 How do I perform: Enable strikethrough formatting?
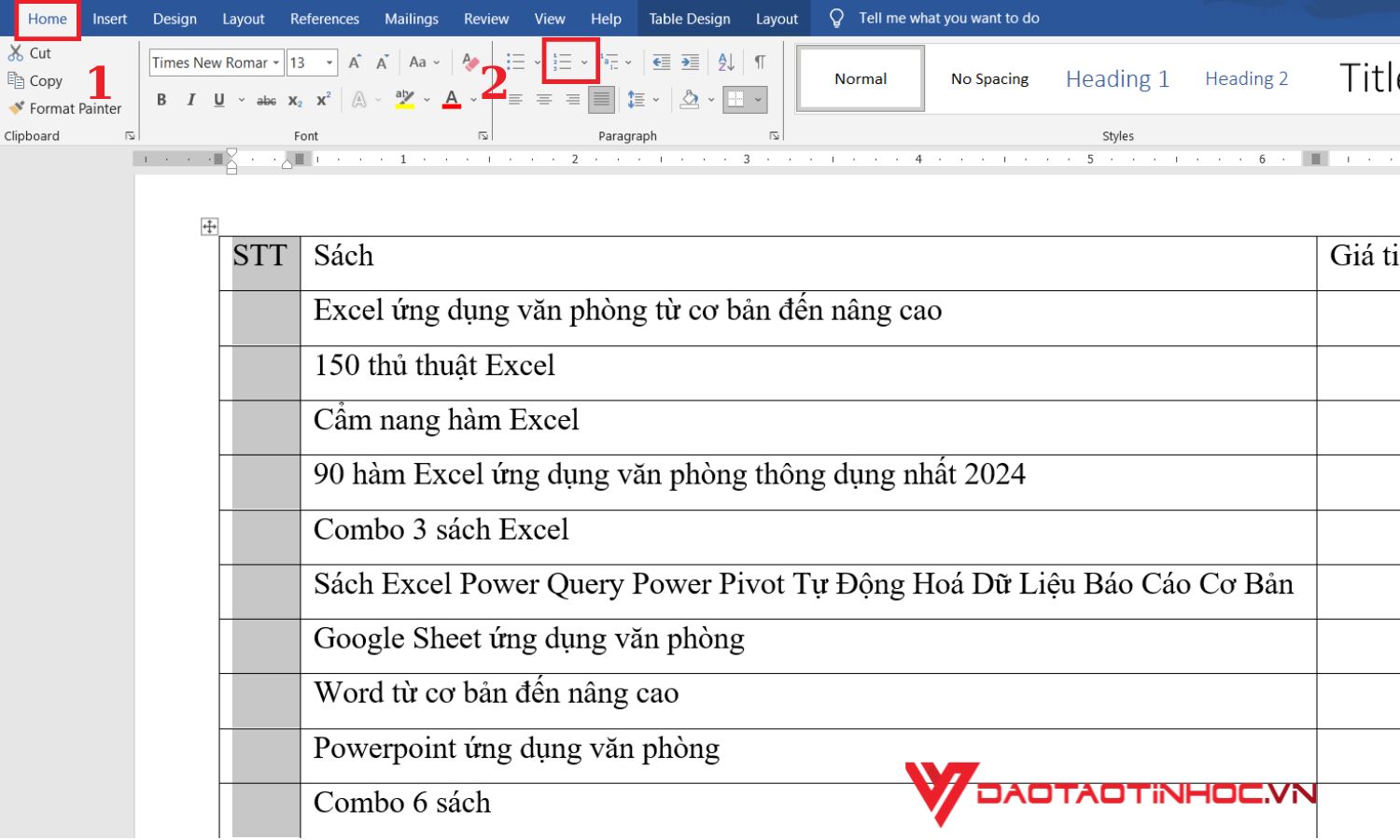(x=266, y=99)
